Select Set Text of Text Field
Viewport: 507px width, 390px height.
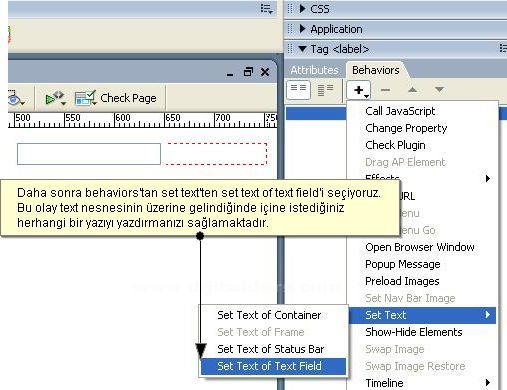[x=273, y=366]
